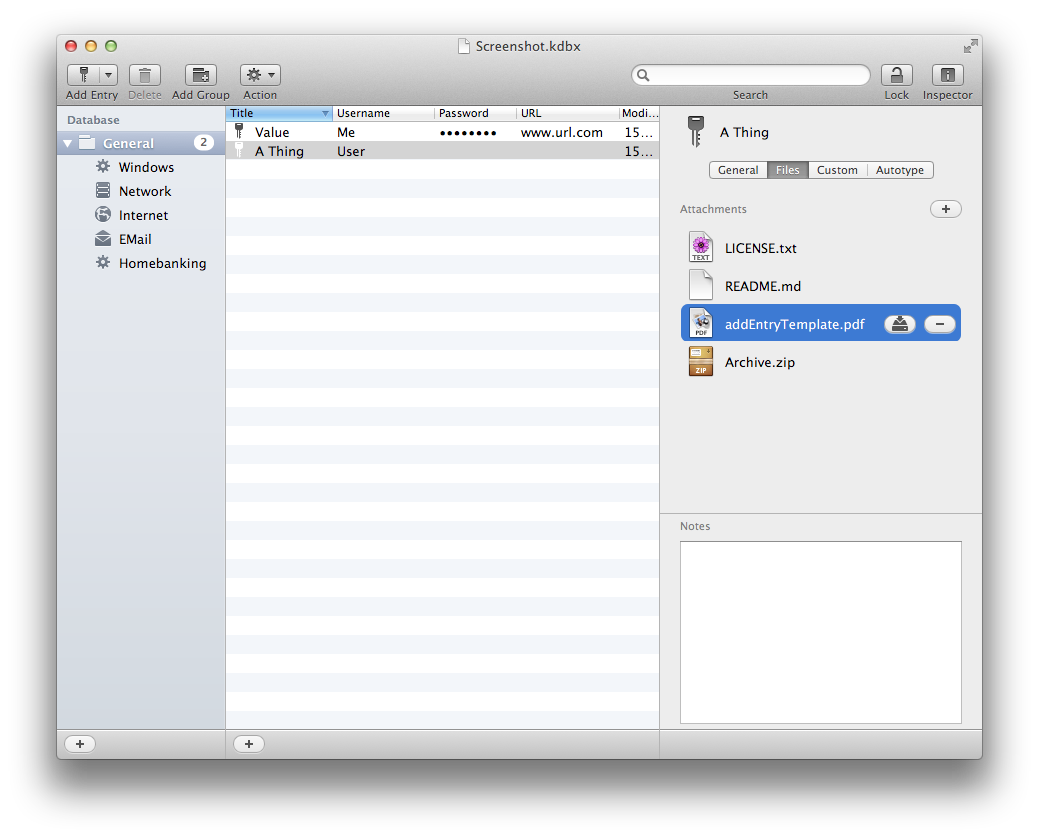Sort entries by the Title column header
Screen dimensions: 1039x838
click(275, 113)
